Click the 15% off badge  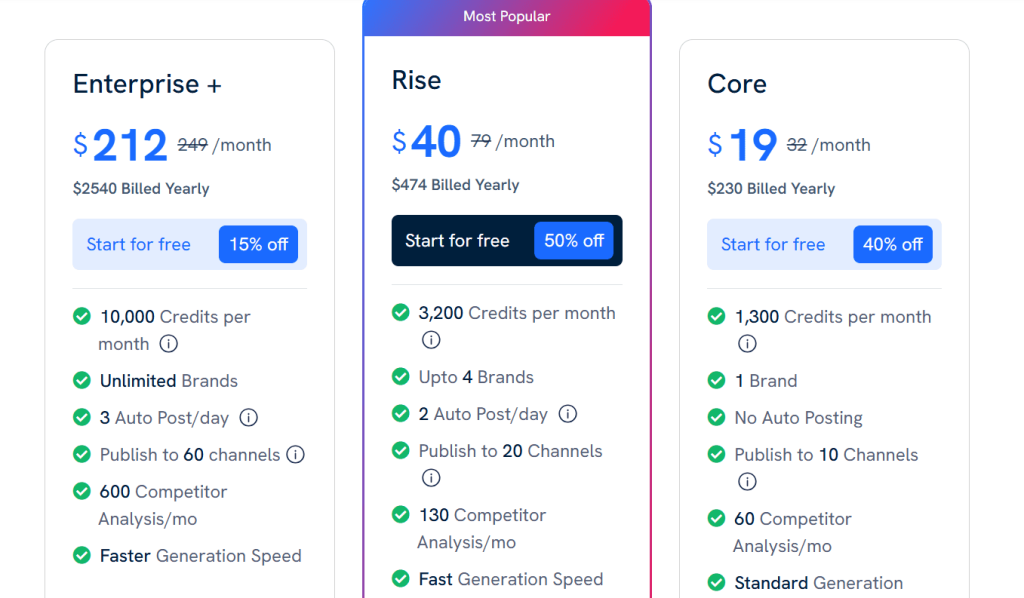click(x=258, y=245)
